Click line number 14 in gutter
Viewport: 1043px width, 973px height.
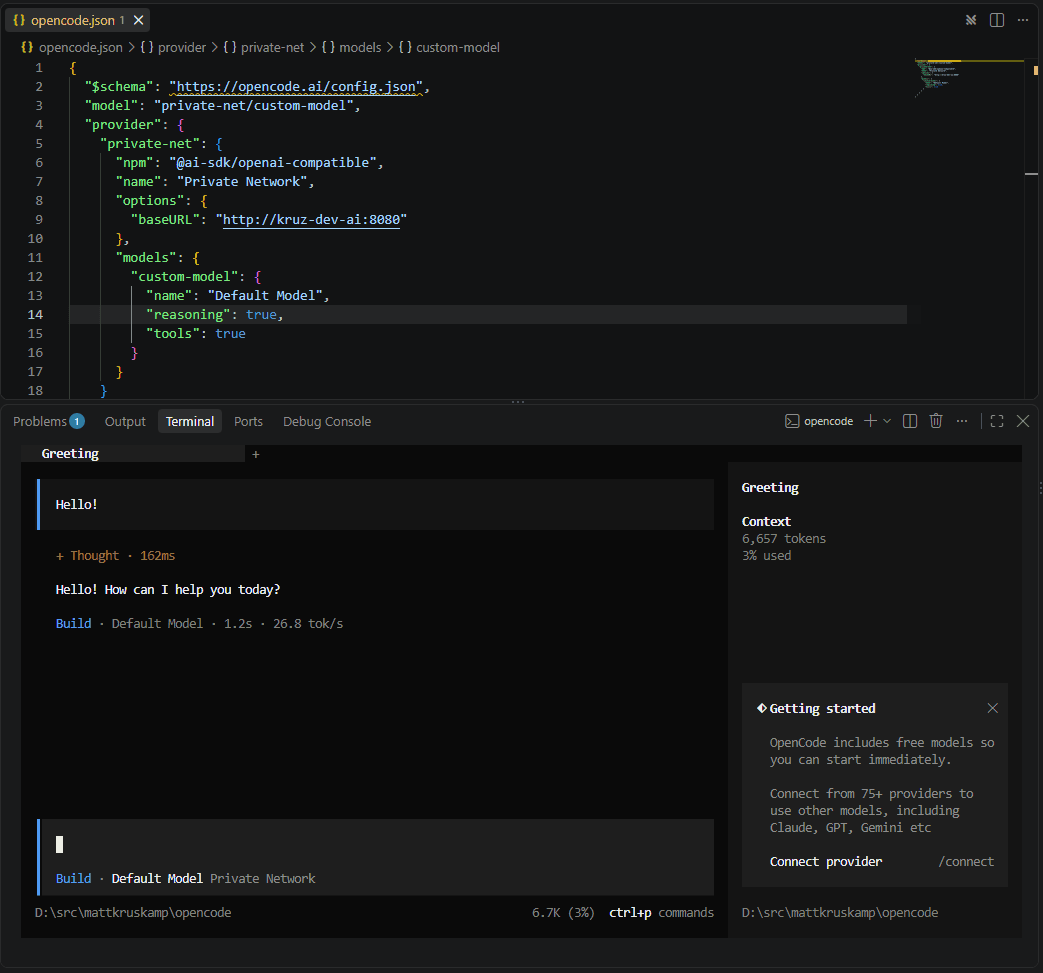[x=35, y=315]
